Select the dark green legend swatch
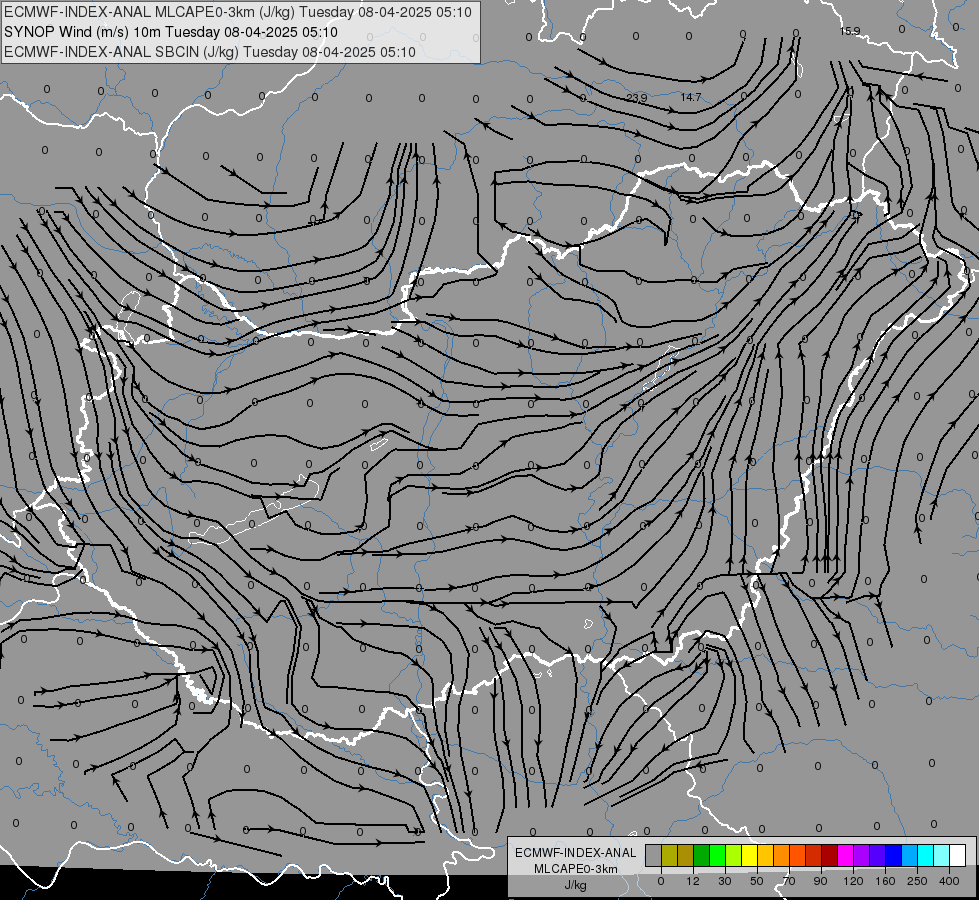Viewport: 979px width, 900px height. coord(702,855)
